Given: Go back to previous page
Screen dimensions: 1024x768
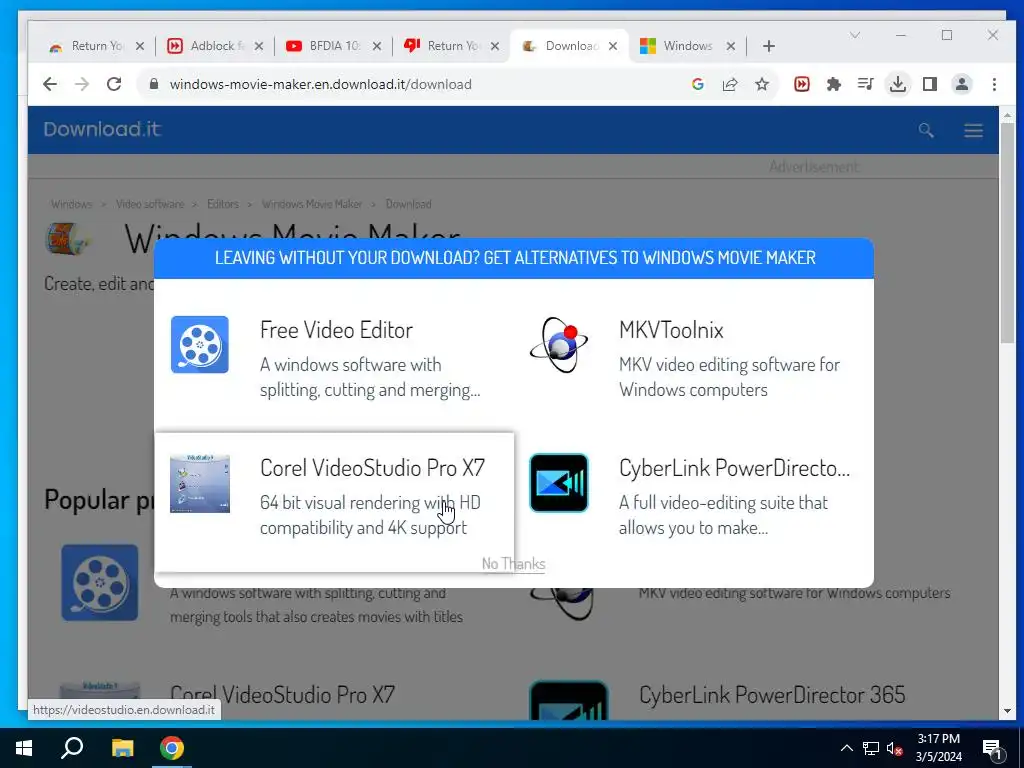Looking at the screenshot, I should tap(50, 84).
